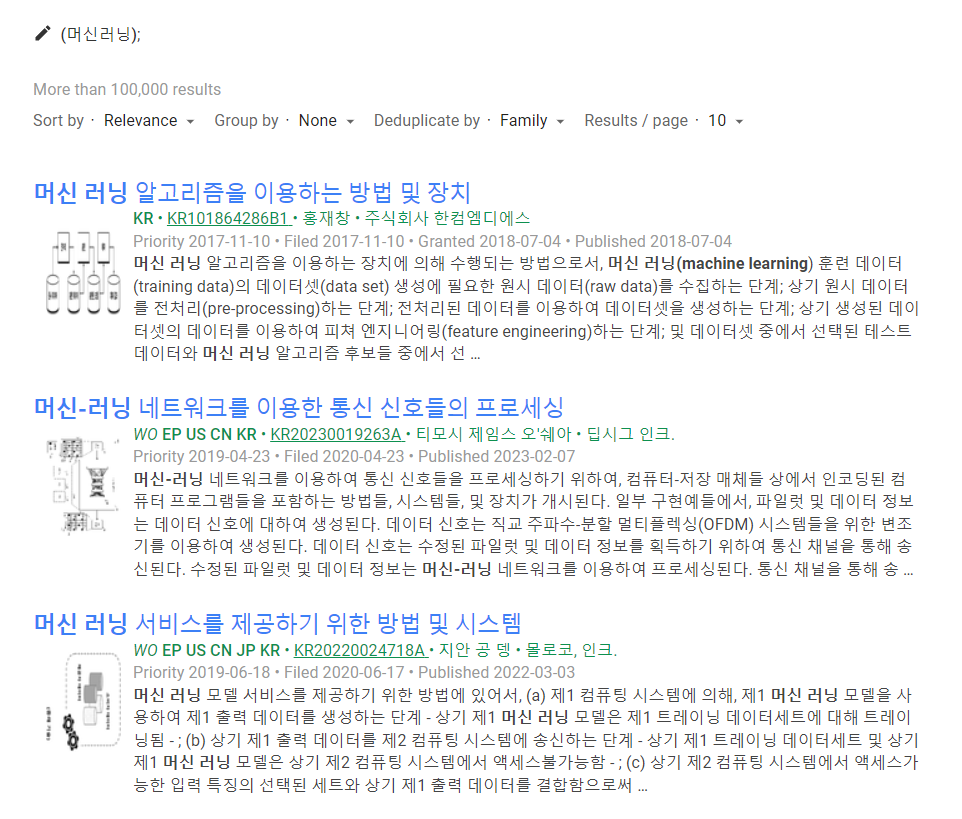Click assignee 주식회사 한컴엠디에스
The image size is (962, 819).
click(x=447, y=218)
